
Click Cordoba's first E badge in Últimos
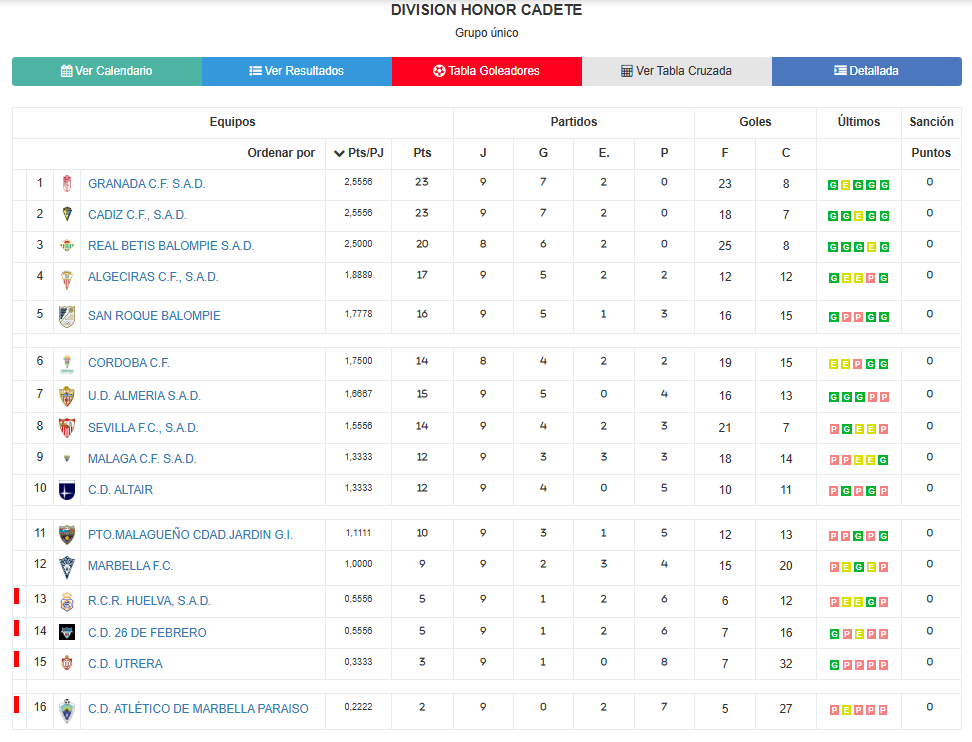pos(833,364)
